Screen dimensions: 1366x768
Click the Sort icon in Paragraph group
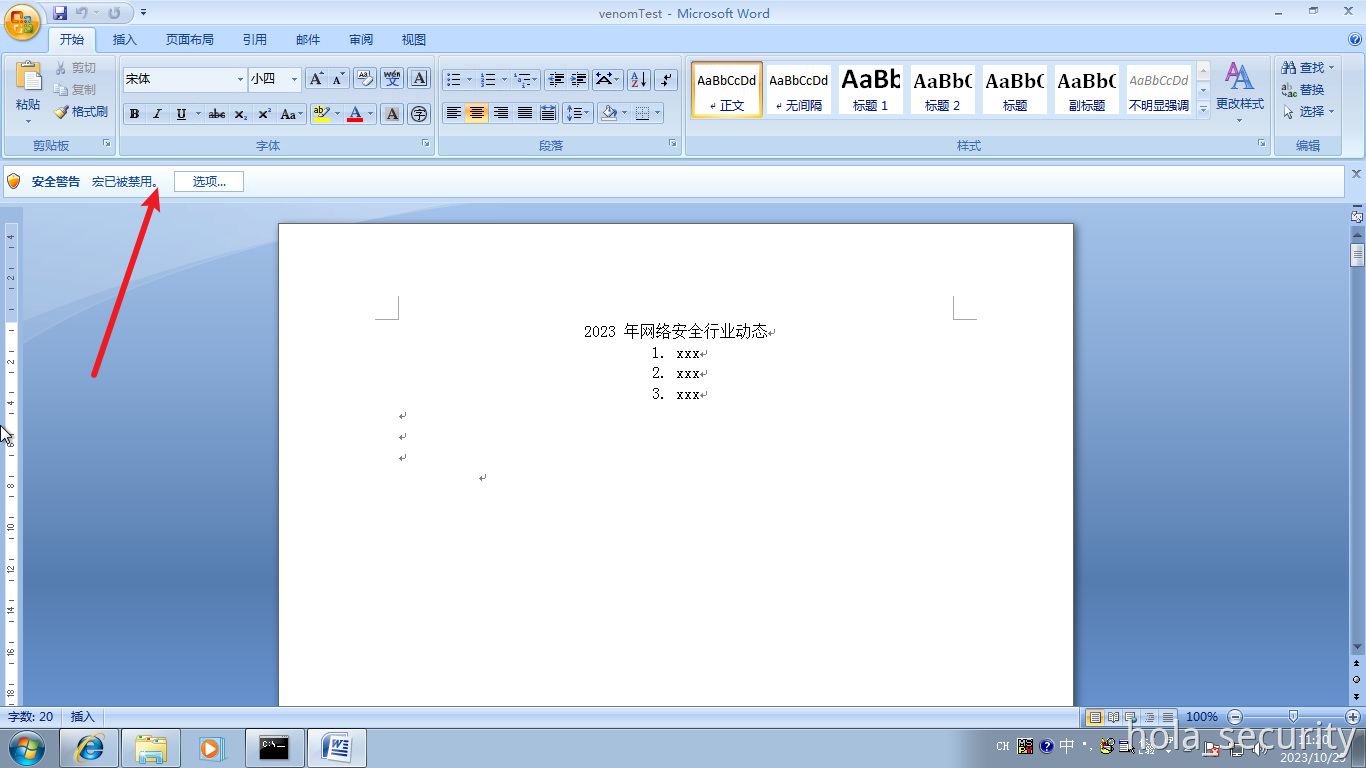point(637,78)
